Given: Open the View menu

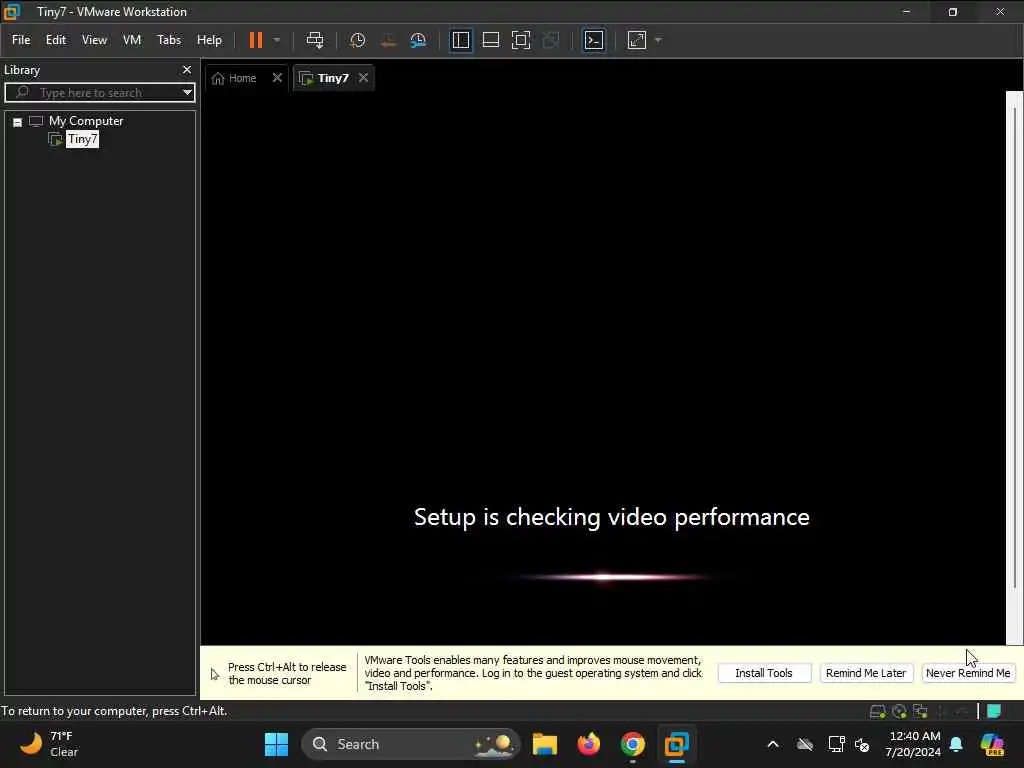Looking at the screenshot, I should click(x=94, y=40).
